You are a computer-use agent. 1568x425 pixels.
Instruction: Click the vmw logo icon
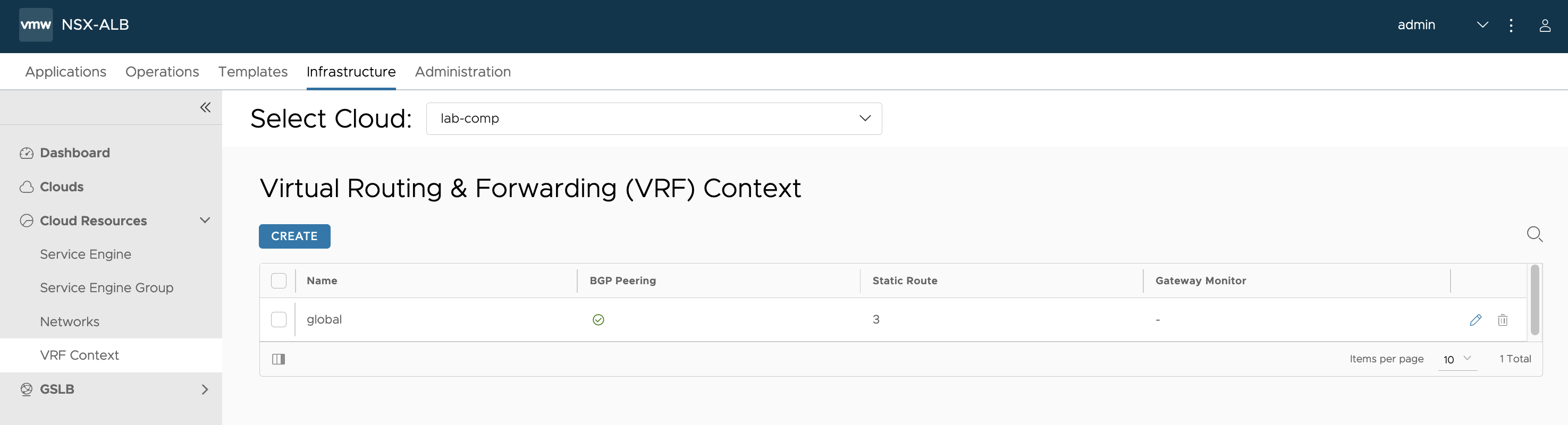pos(36,25)
